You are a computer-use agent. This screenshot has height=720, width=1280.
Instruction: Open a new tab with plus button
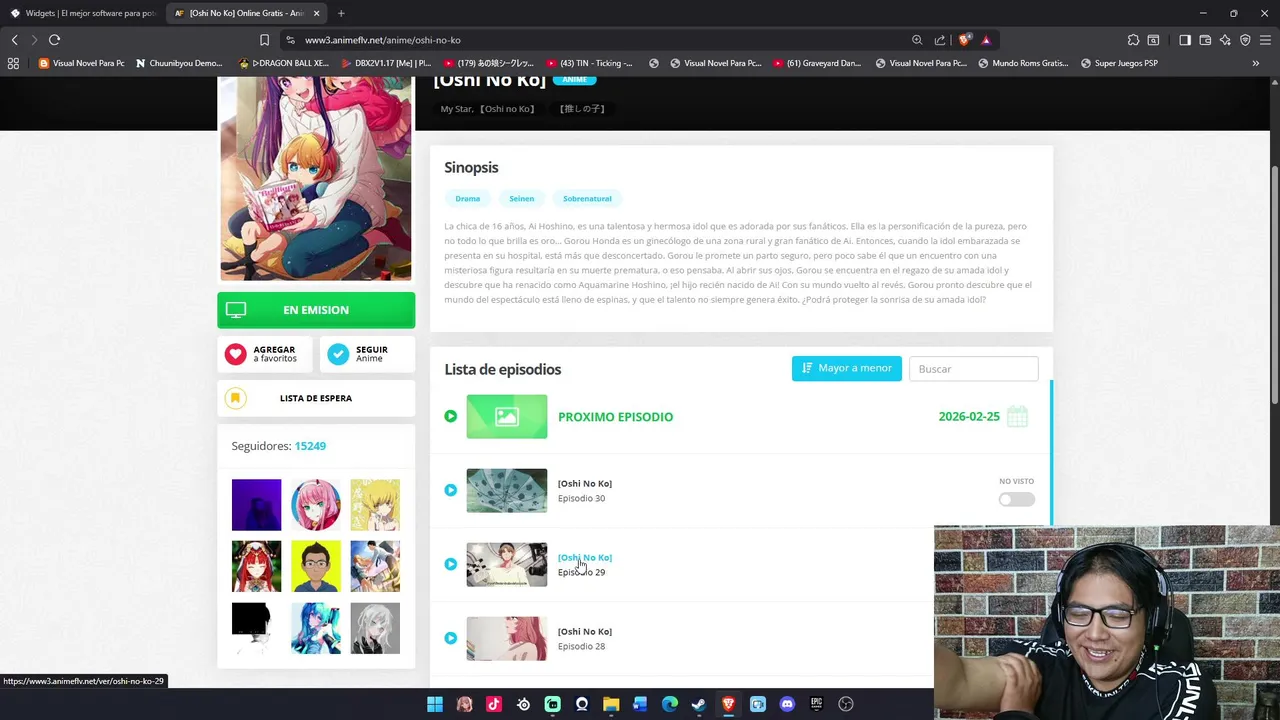point(341,13)
